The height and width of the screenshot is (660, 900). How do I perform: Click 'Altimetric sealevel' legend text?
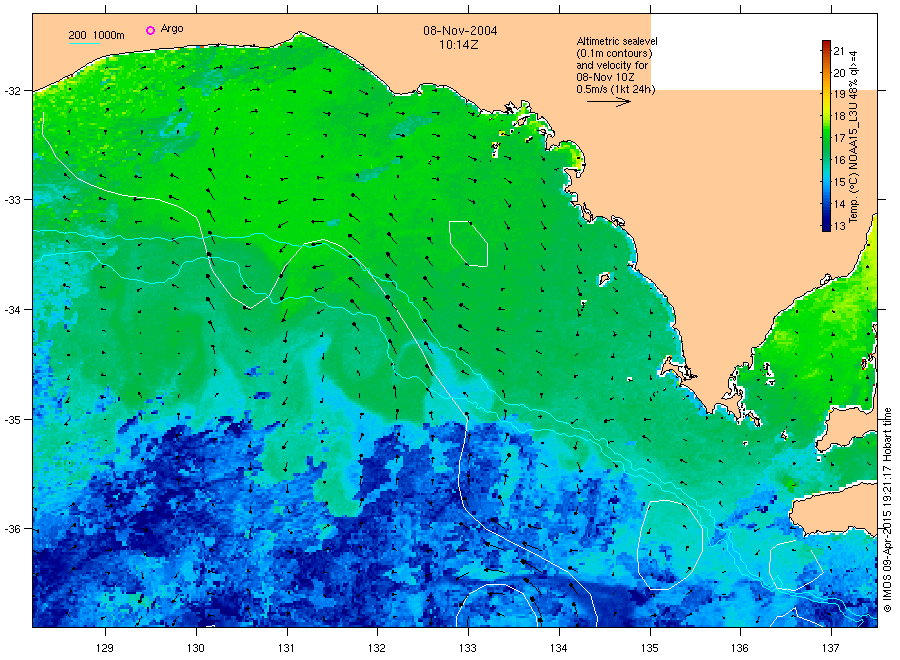click(x=617, y=41)
